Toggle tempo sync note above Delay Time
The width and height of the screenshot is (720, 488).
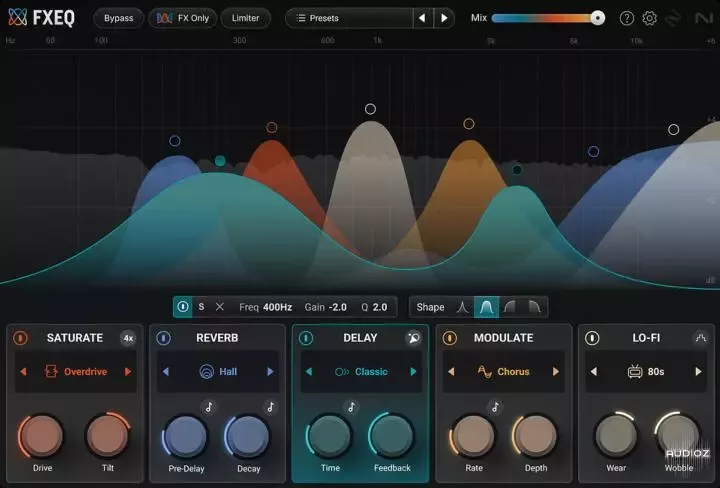point(352,407)
